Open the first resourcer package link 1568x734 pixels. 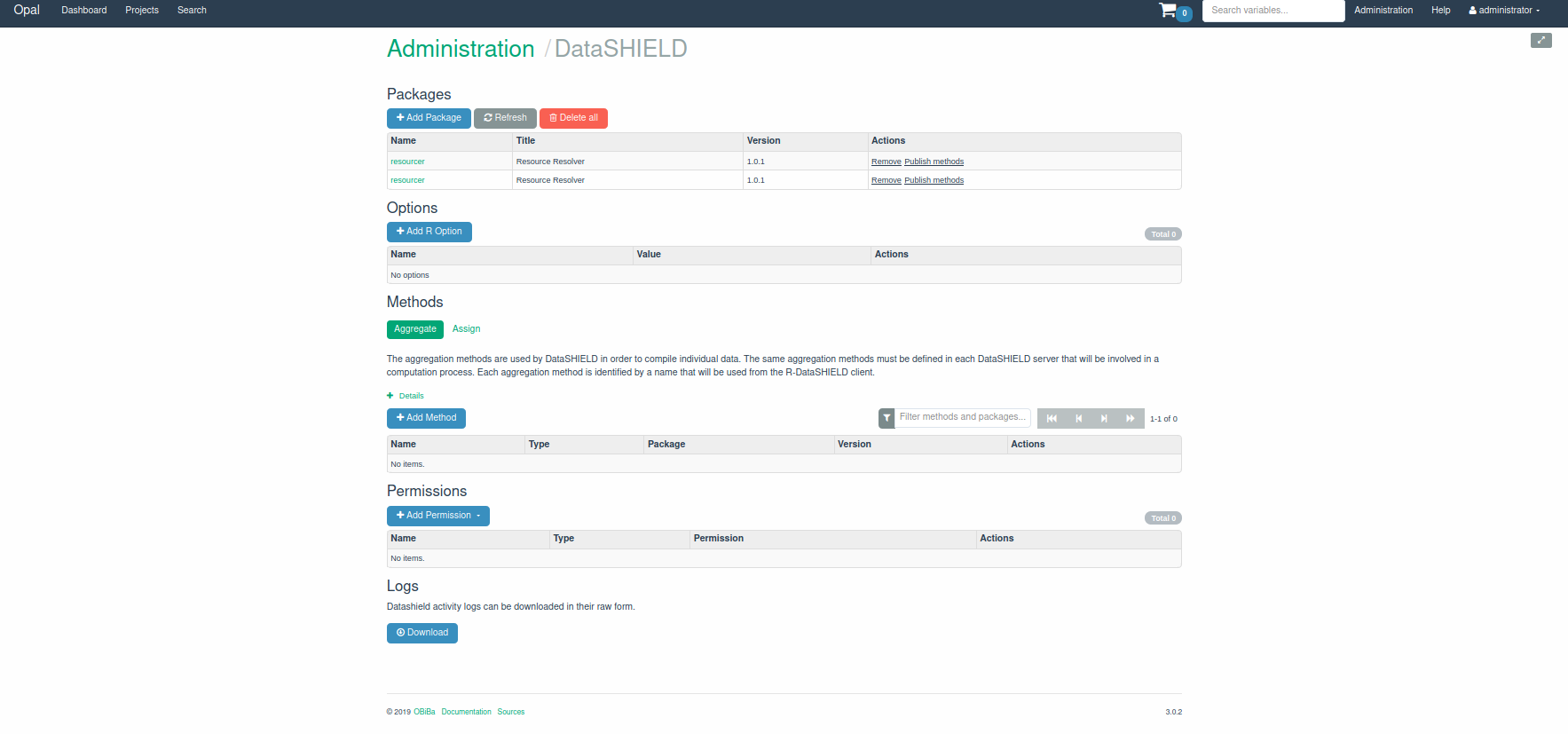[407, 162]
